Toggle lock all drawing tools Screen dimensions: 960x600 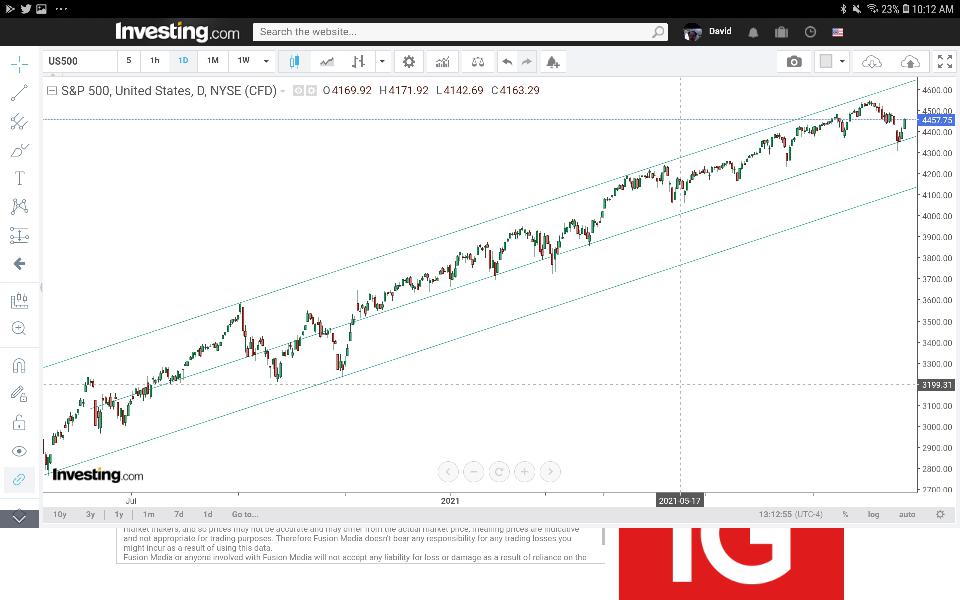point(19,422)
